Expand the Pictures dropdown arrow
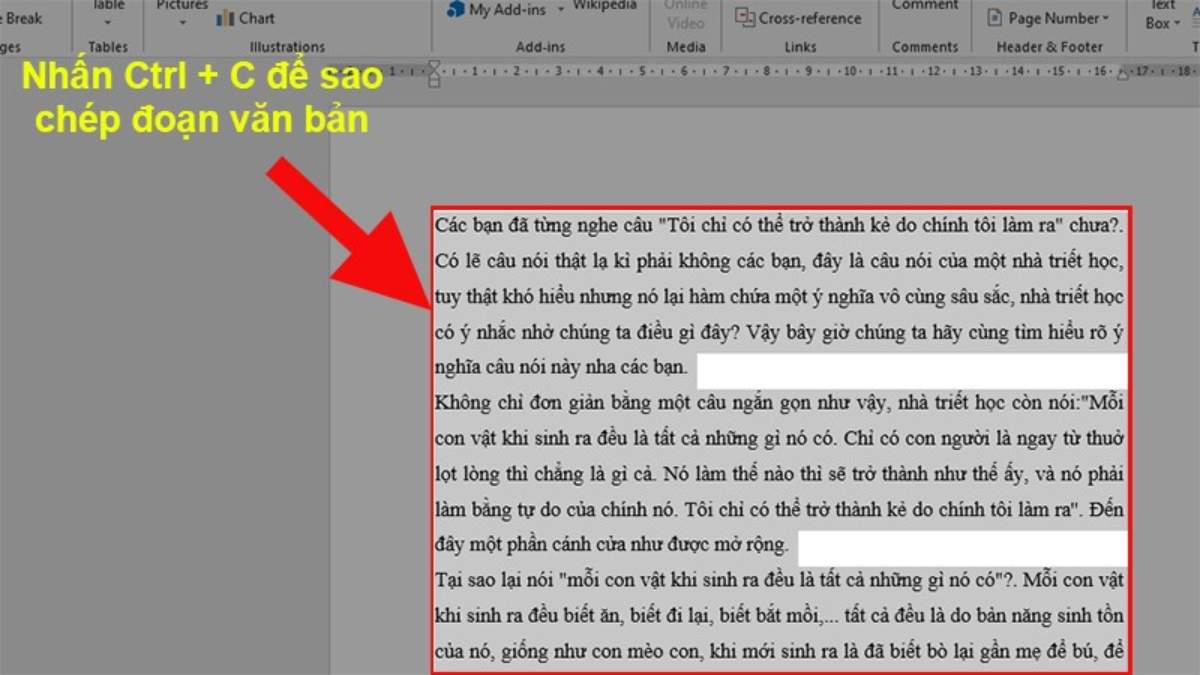 point(181,20)
